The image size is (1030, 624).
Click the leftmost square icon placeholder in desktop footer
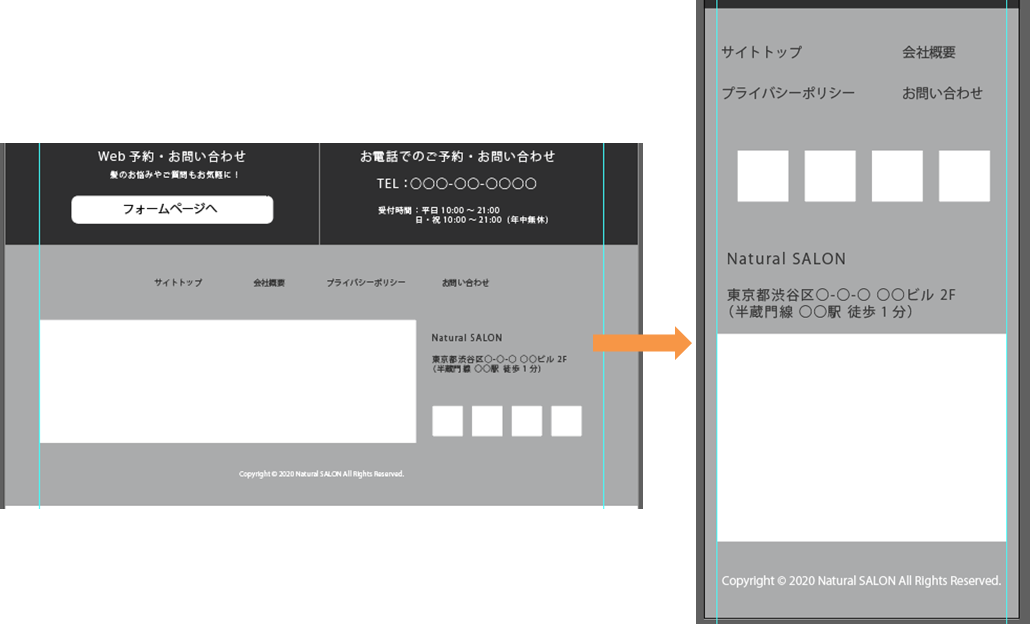coord(447,421)
